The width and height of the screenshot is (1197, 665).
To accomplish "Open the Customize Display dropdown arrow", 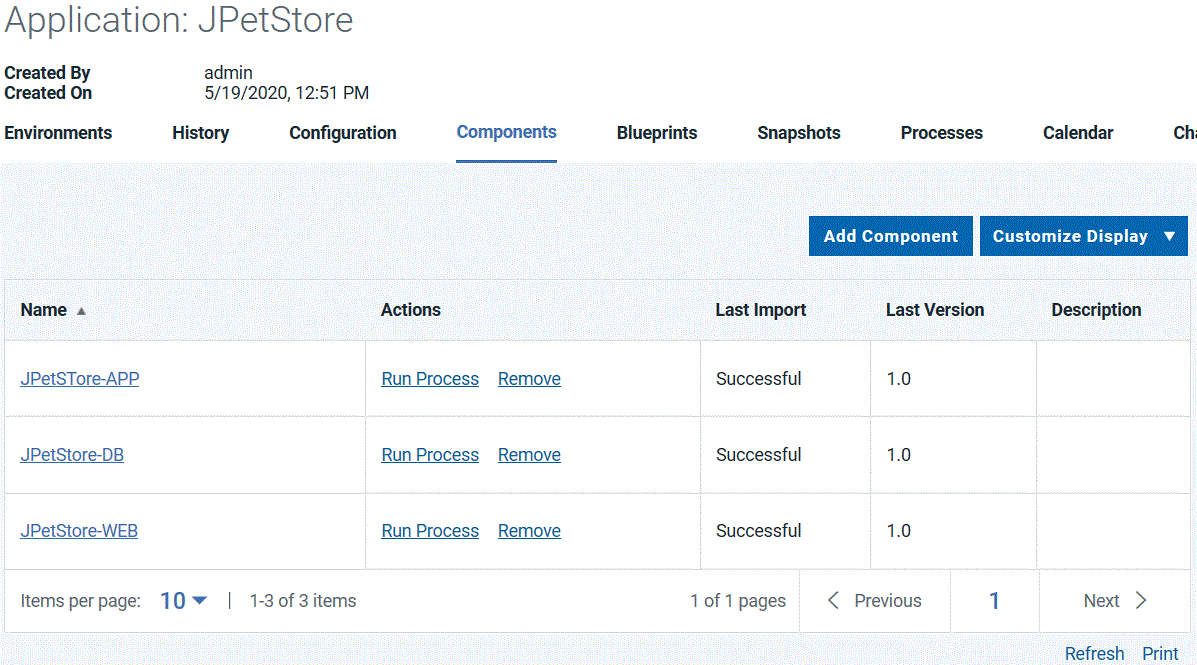I will [x=1168, y=236].
